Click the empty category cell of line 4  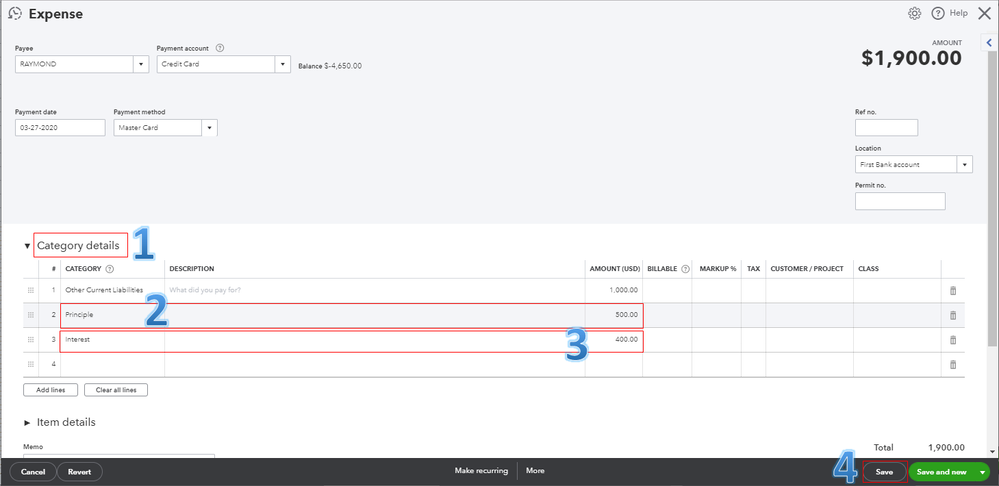[113, 364]
